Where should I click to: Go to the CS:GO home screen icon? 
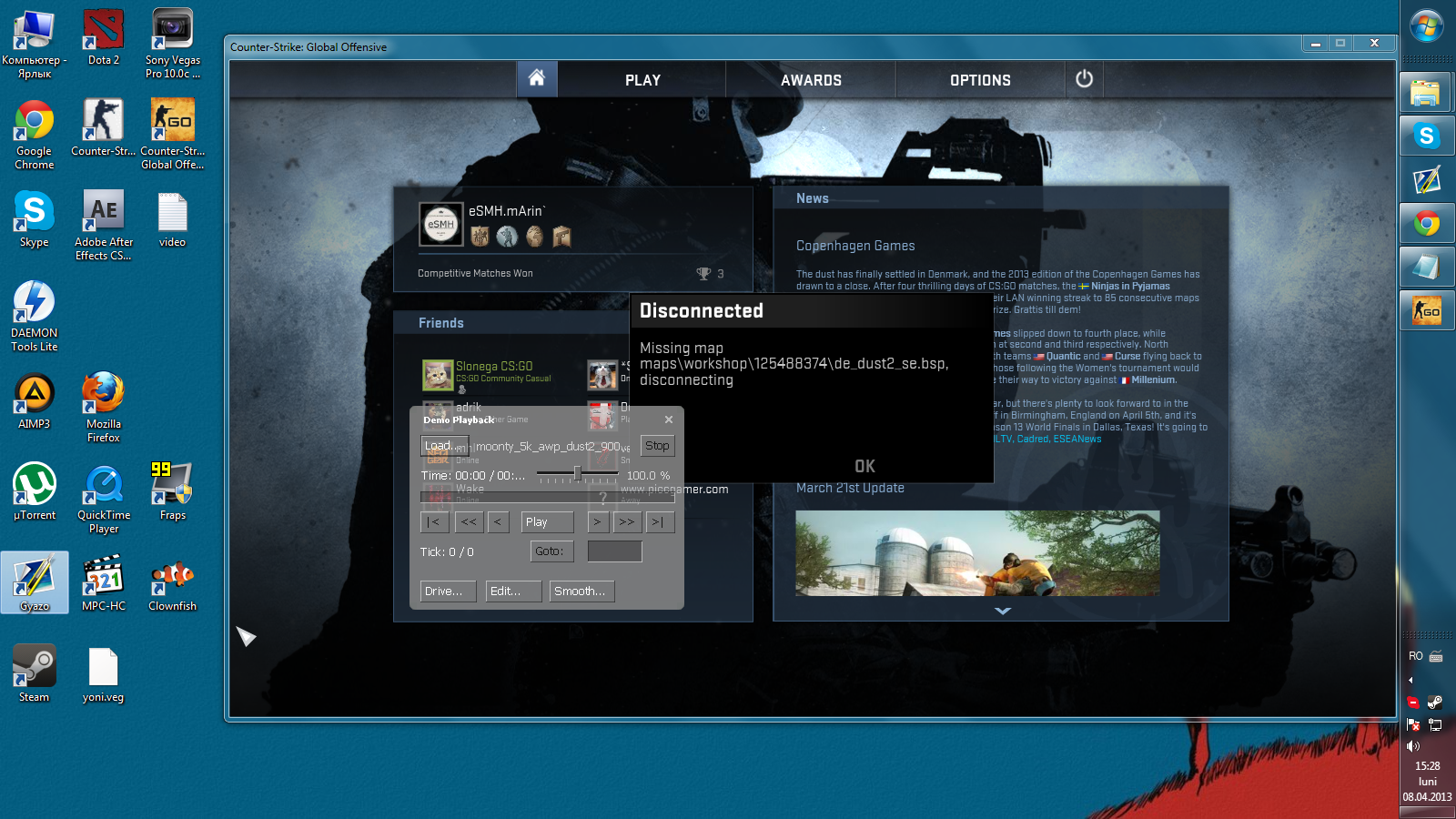pyautogui.click(x=537, y=79)
